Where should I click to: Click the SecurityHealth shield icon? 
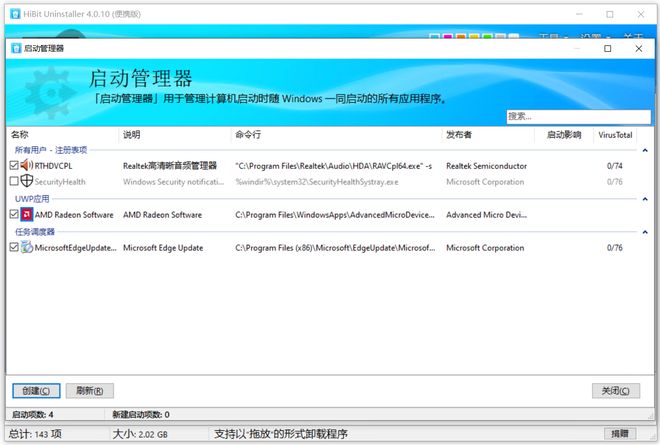point(27,181)
